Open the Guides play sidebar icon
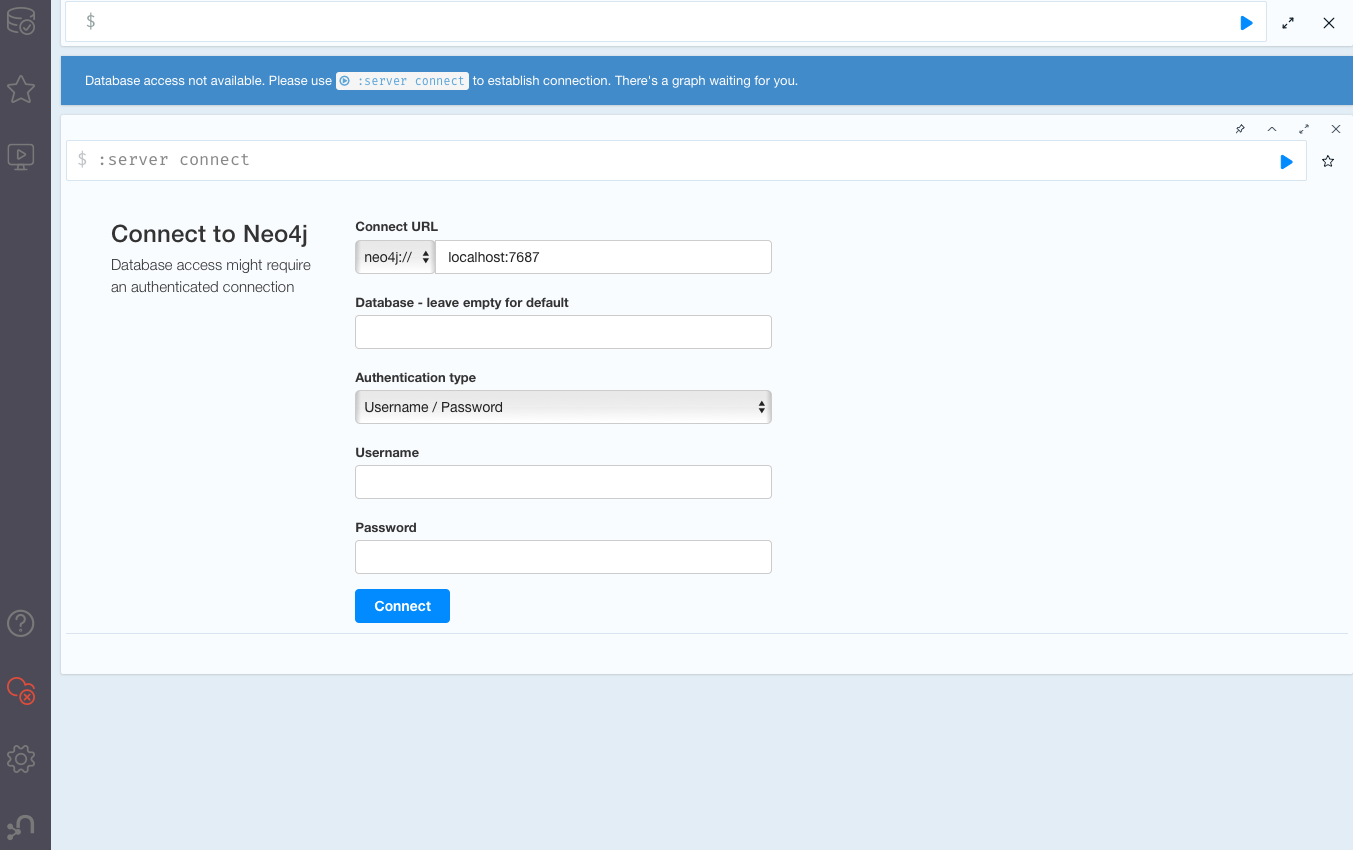Viewport: 1353px width, 850px height. [21, 156]
